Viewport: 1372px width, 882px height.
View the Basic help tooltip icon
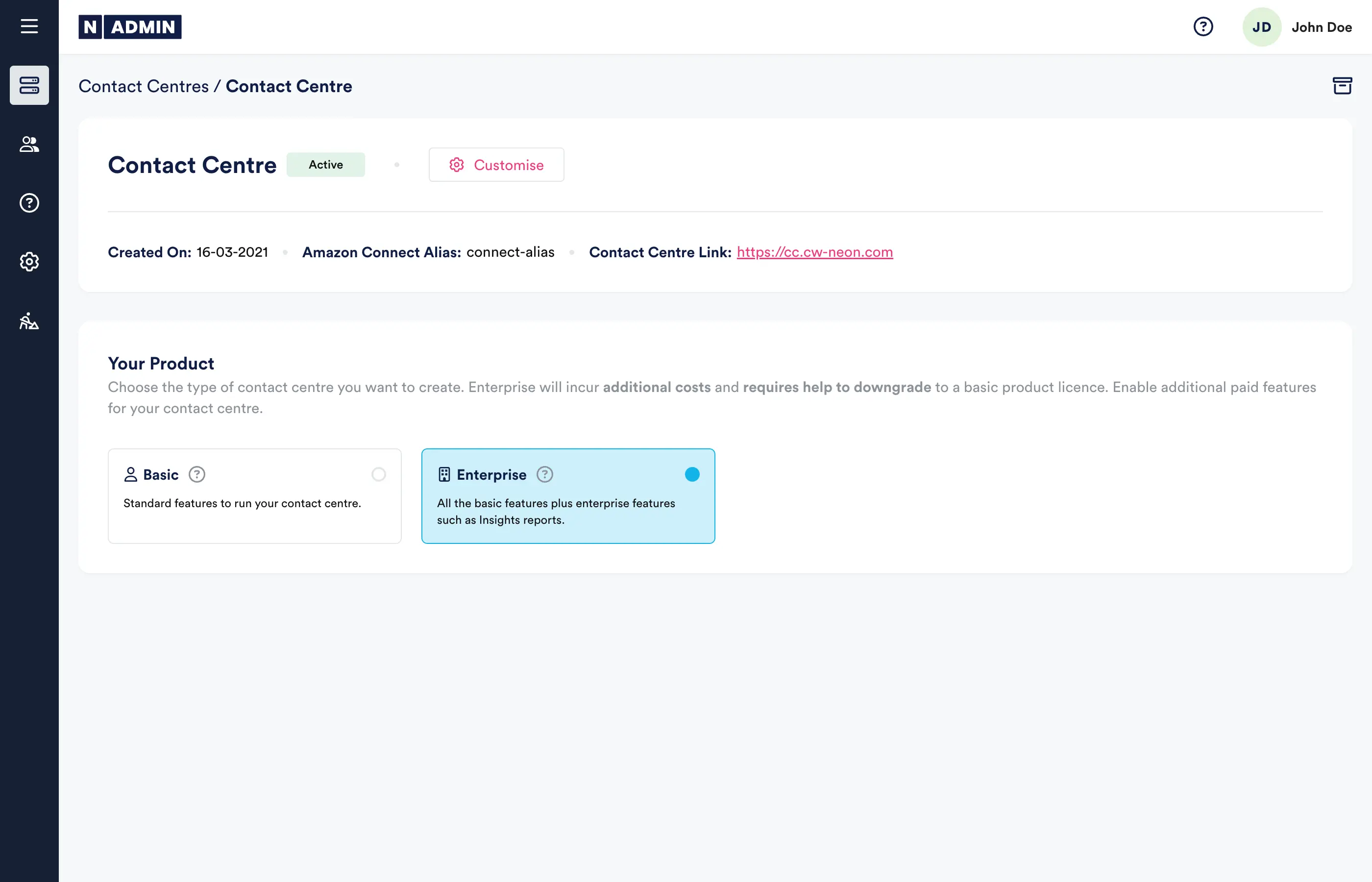(196, 474)
